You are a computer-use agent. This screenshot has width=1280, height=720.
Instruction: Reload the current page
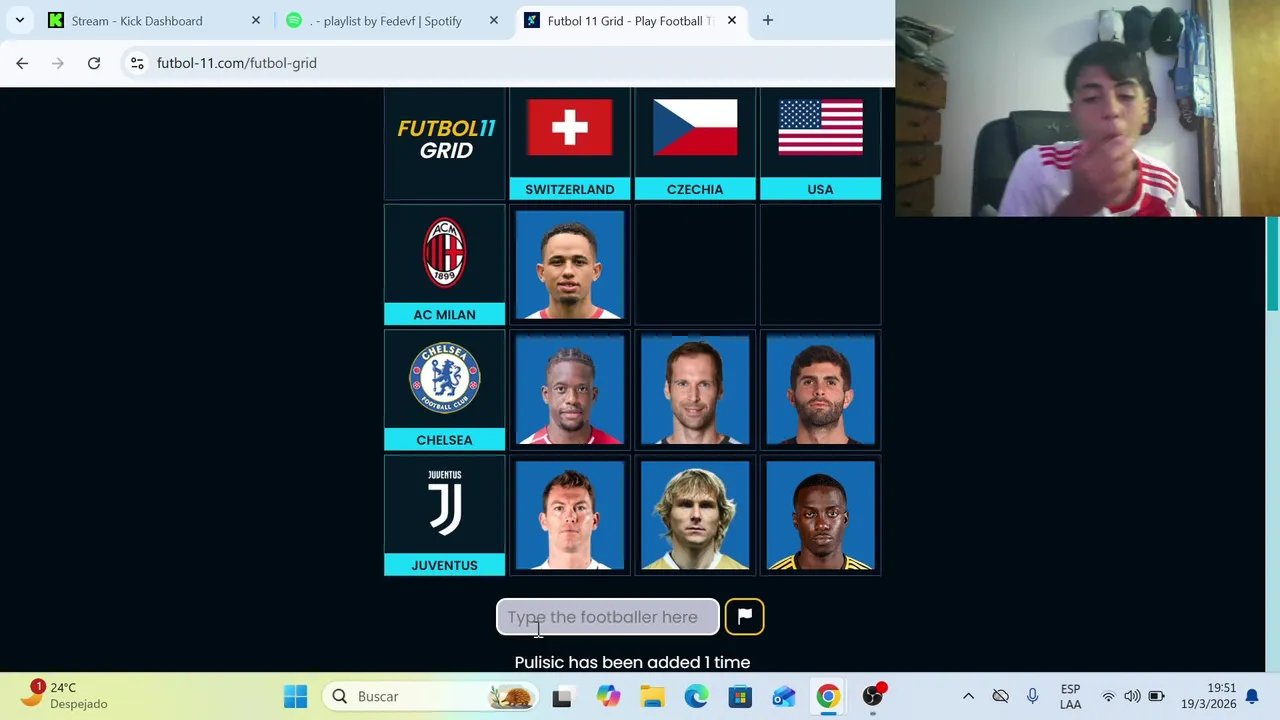94,63
